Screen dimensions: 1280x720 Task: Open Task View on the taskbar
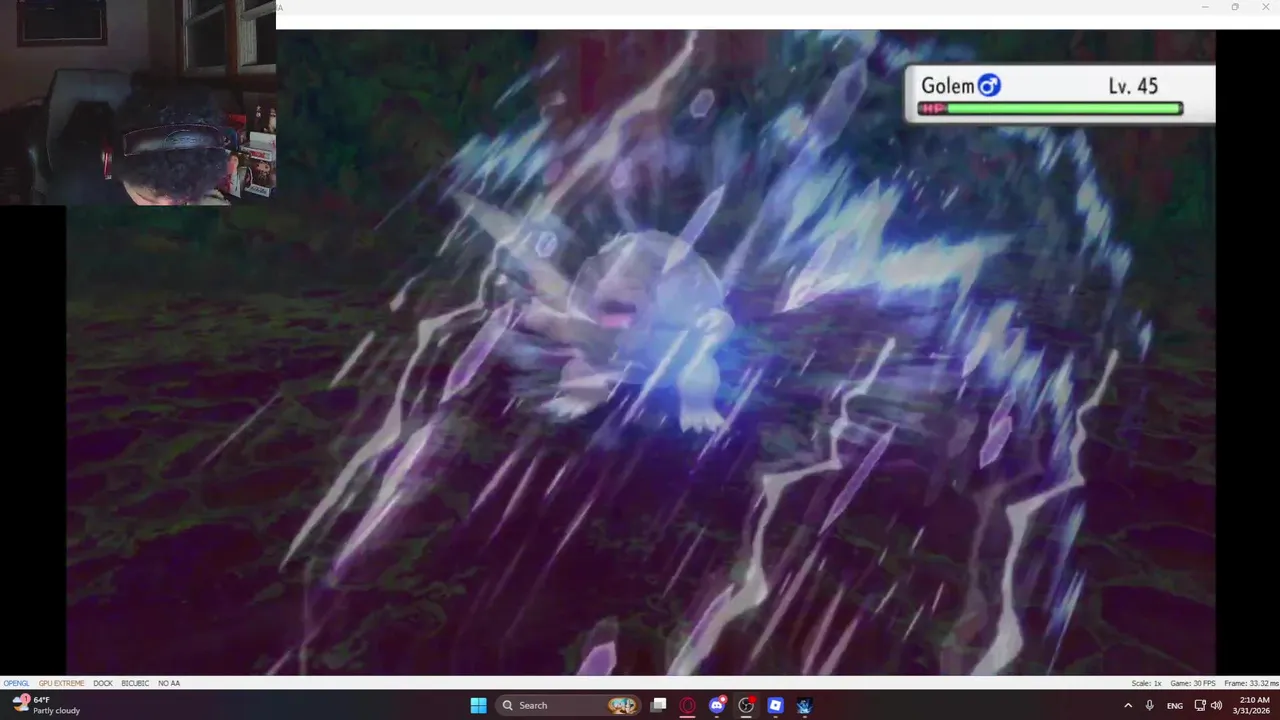click(658, 705)
